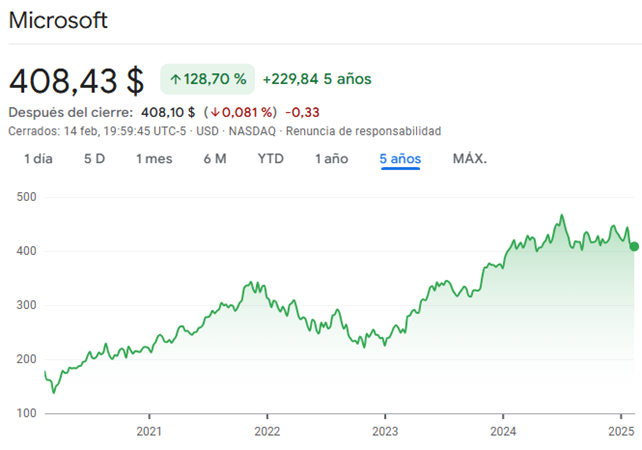Click the Después del cierre: label
This screenshot has height=450, width=642.
click(71, 112)
